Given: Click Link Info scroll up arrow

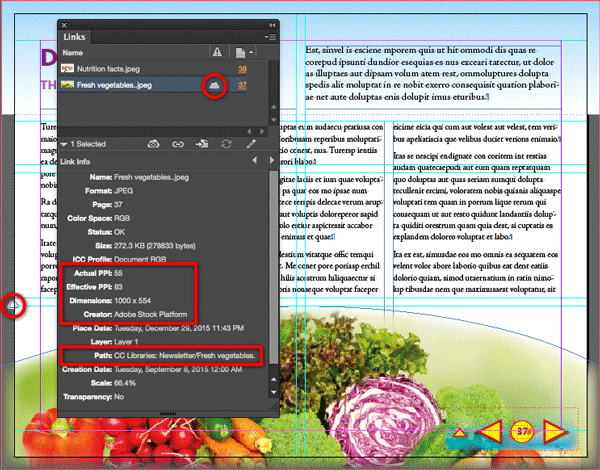Looking at the screenshot, I should 273,379.
